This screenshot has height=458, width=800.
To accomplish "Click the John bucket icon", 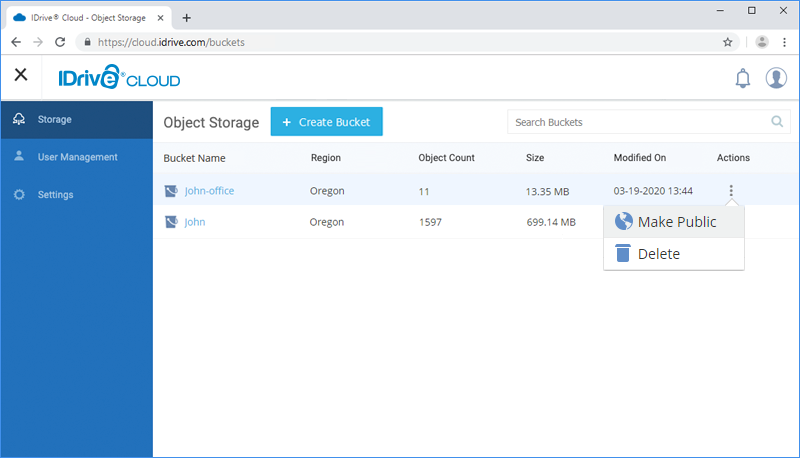I will [x=171, y=222].
